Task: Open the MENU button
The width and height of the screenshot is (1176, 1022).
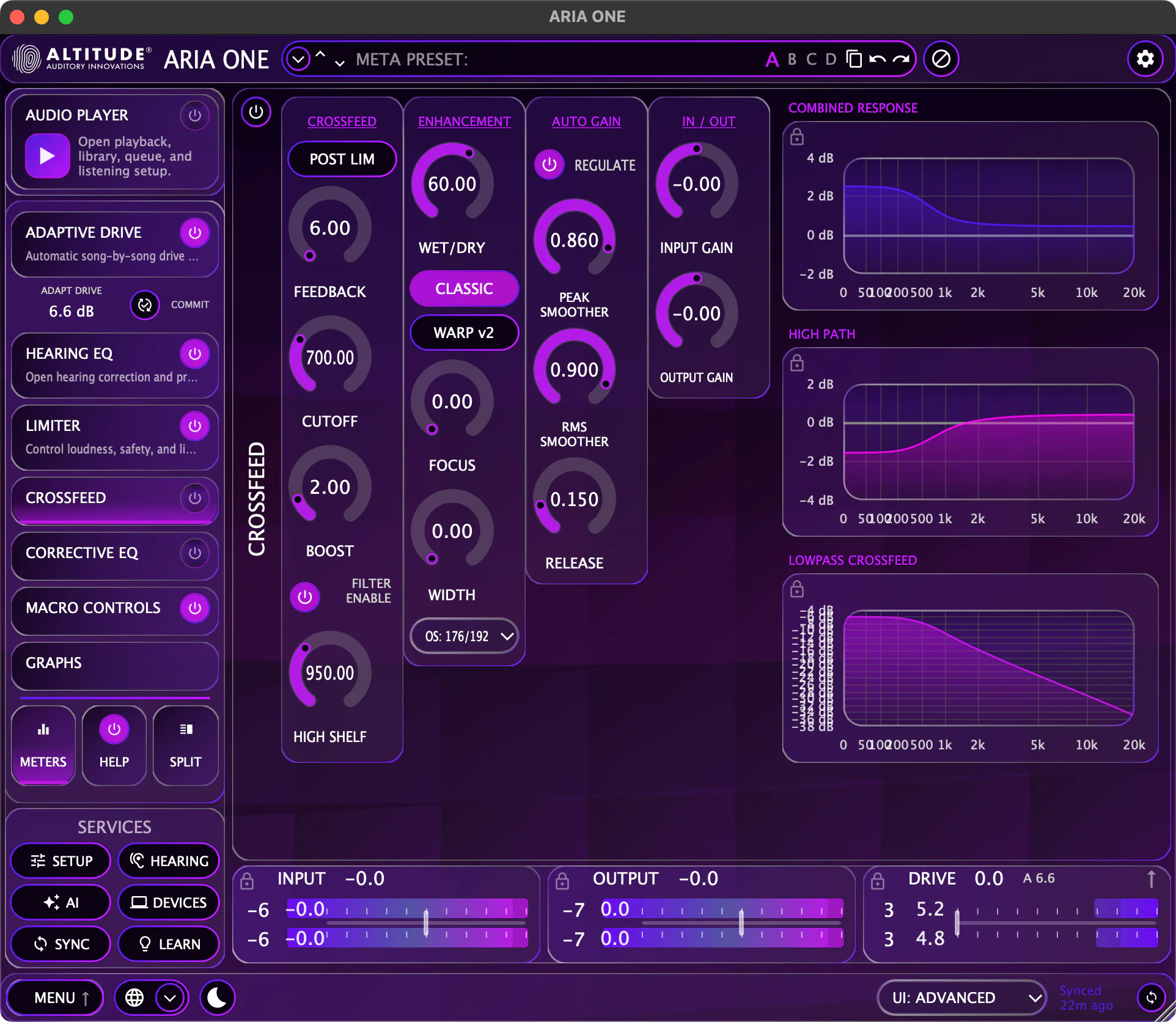Action: 56,998
